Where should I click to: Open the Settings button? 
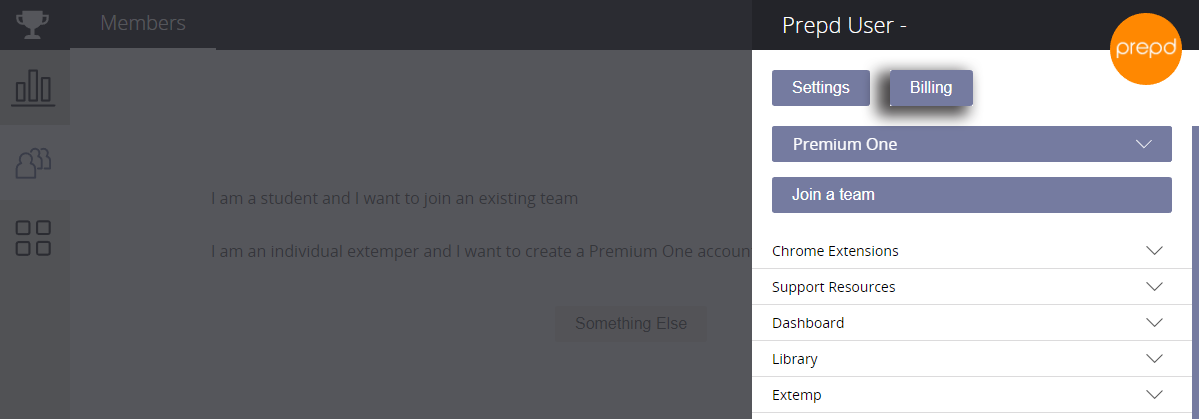click(x=820, y=88)
